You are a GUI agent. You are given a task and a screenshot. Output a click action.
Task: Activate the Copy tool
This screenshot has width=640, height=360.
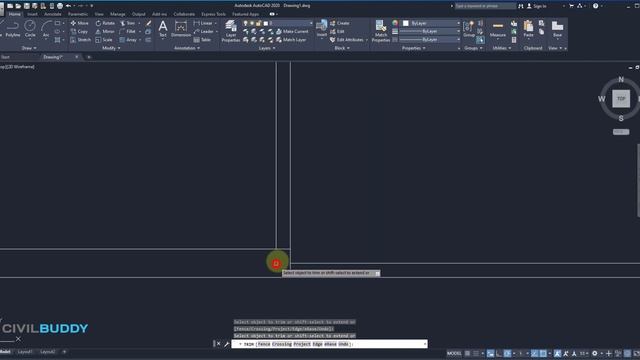coord(79,31)
